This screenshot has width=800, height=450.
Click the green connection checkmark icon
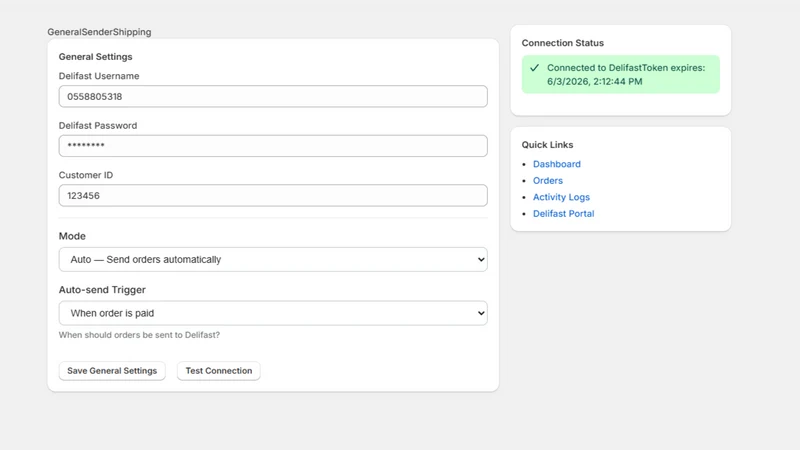[534, 68]
